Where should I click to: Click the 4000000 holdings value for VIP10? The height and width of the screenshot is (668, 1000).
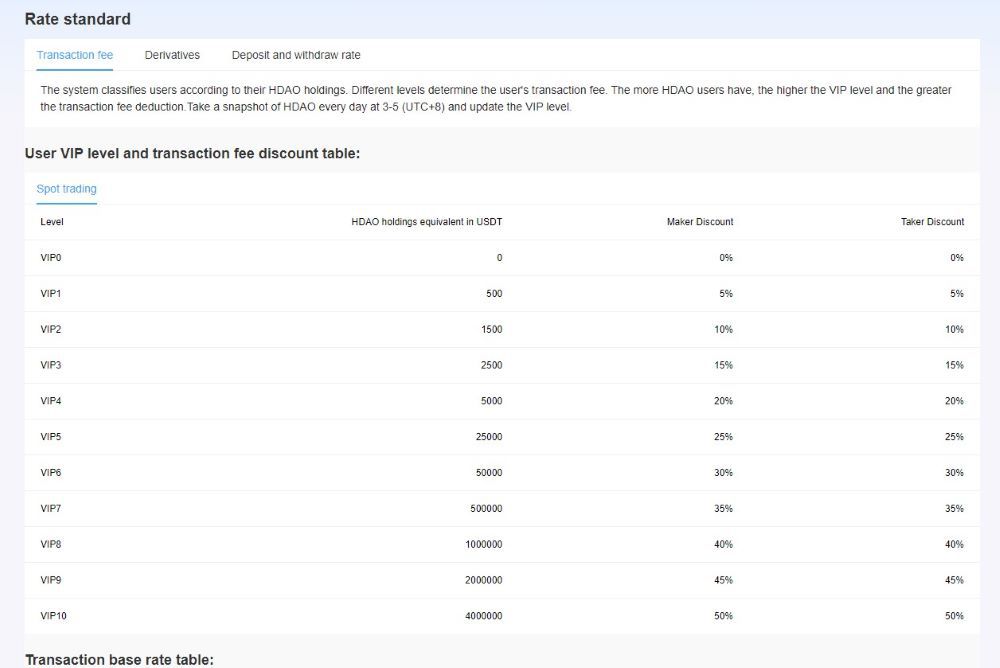484,616
